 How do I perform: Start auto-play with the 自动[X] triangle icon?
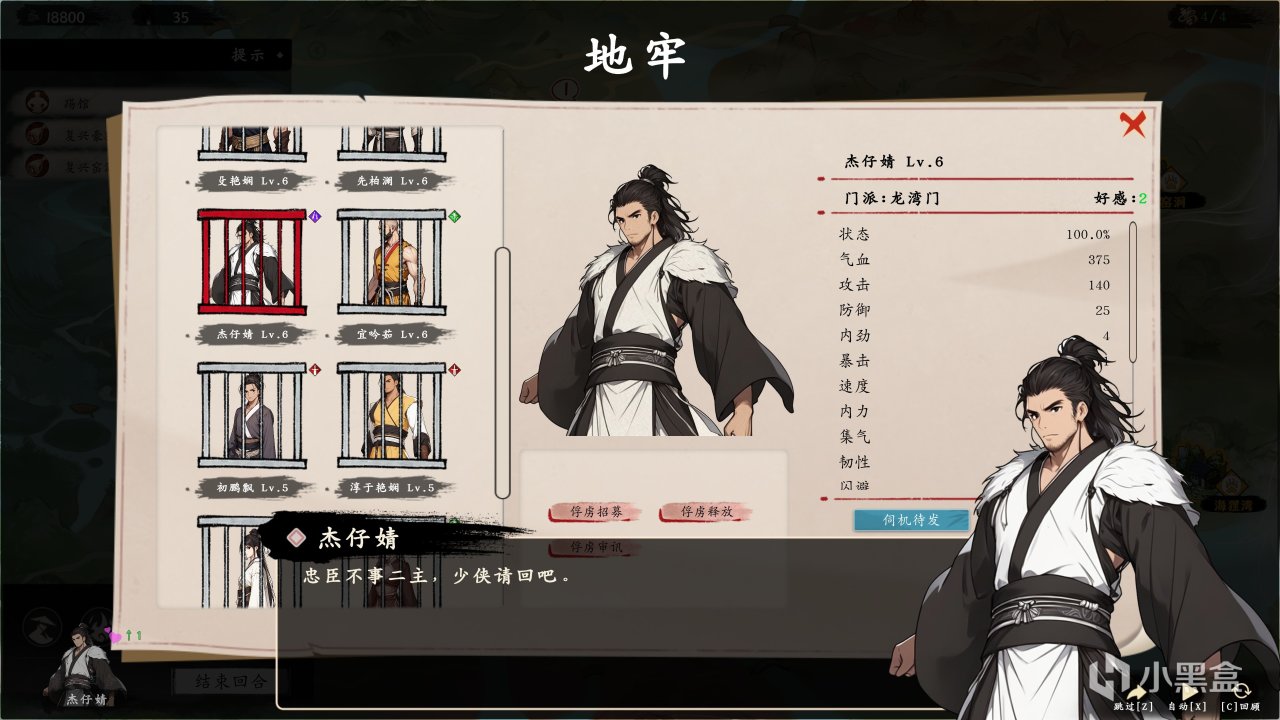(x=1189, y=690)
